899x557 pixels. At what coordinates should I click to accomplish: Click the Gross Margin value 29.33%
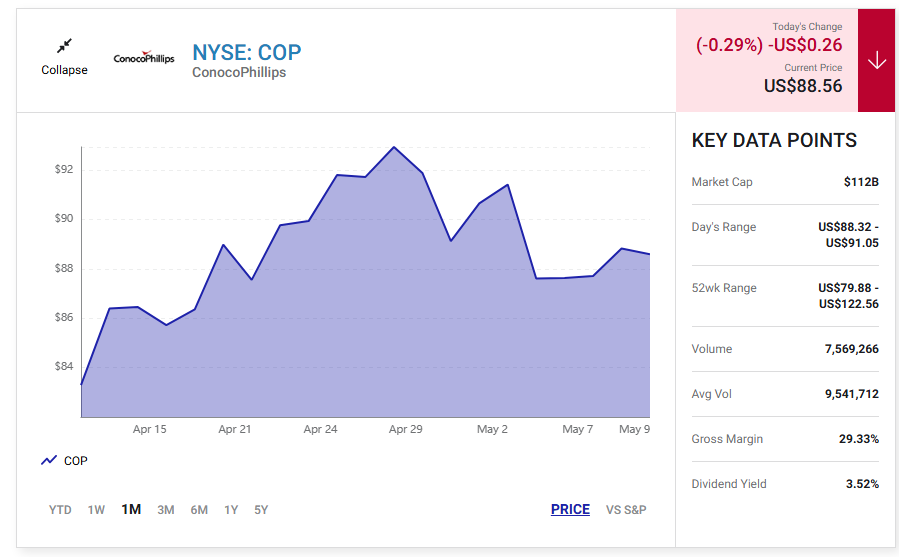tap(859, 439)
